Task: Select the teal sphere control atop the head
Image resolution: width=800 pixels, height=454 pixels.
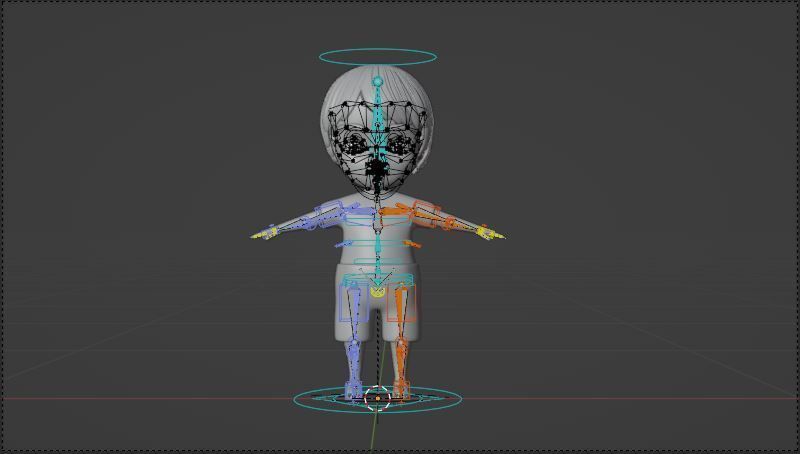Action: [378, 82]
